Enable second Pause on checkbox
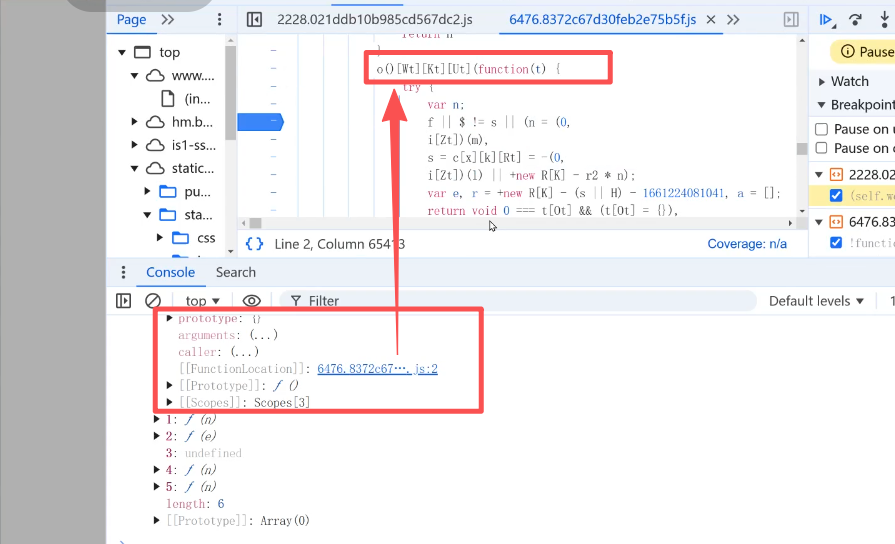The height and width of the screenshot is (544, 895). (821, 148)
